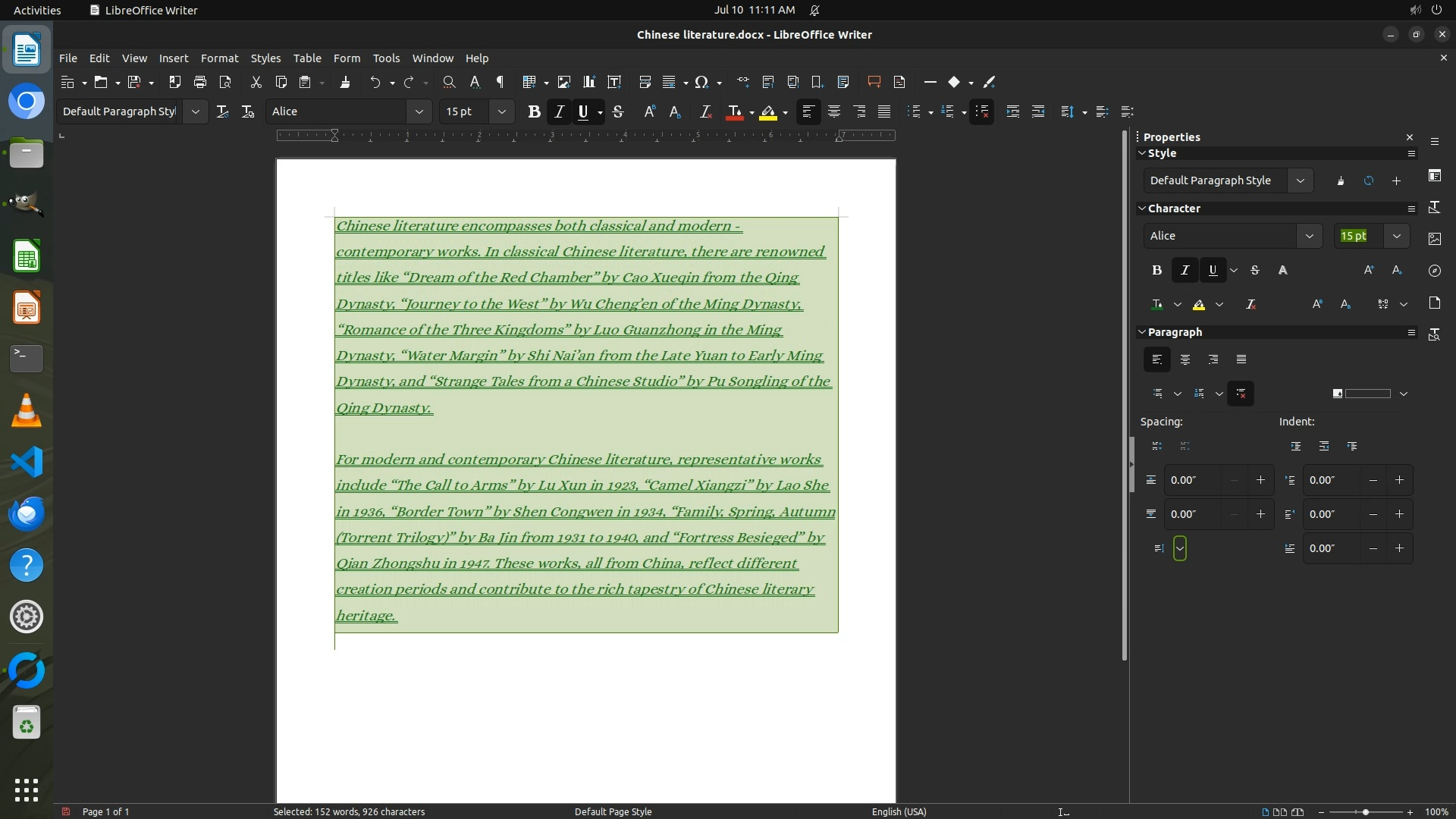The image size is (1456, 819).
Task: Click the zoom slider in the status bar
Action: point(1365,811)
